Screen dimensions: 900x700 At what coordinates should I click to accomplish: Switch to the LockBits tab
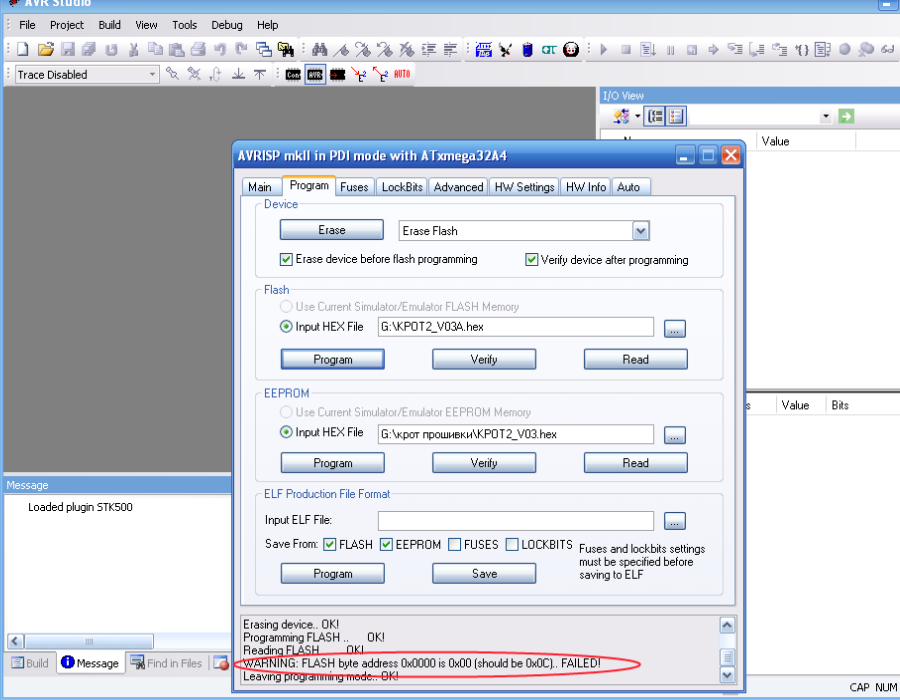click(402, 187)
